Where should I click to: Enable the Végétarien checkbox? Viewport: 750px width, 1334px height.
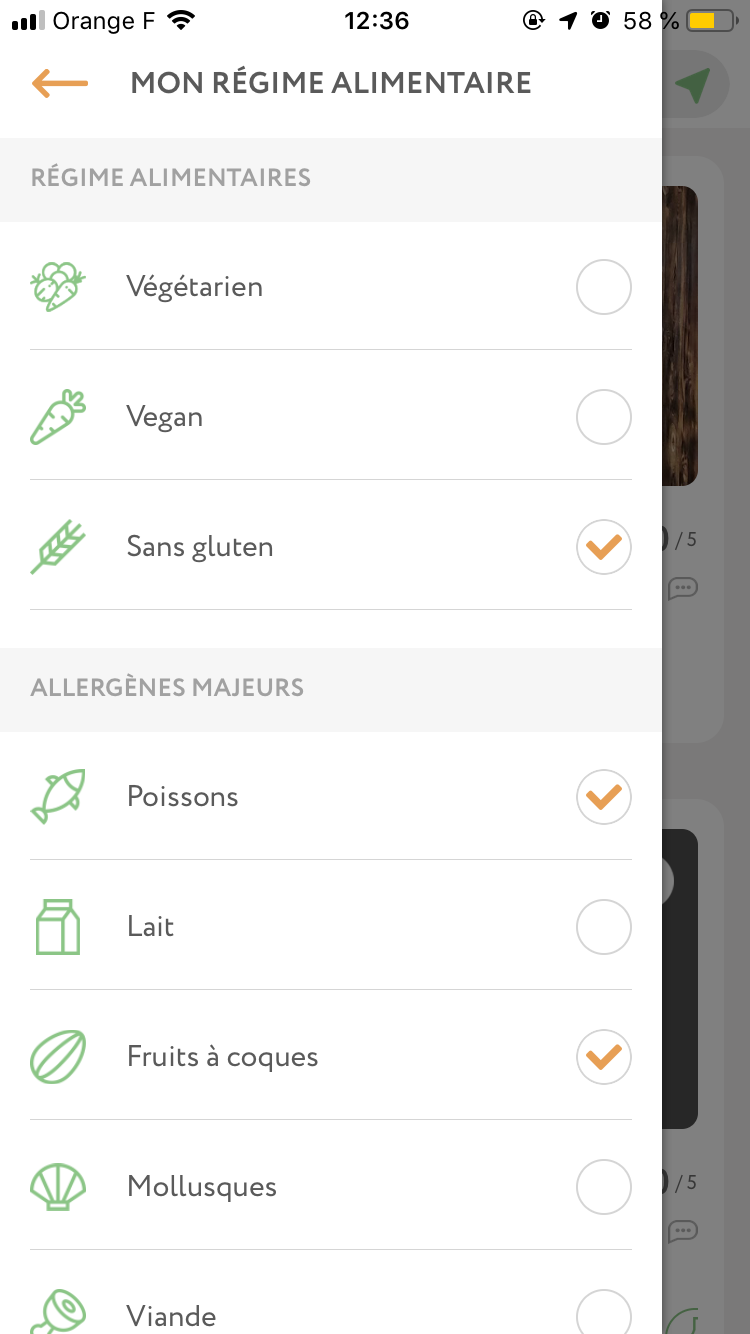[x=604, y=287]
